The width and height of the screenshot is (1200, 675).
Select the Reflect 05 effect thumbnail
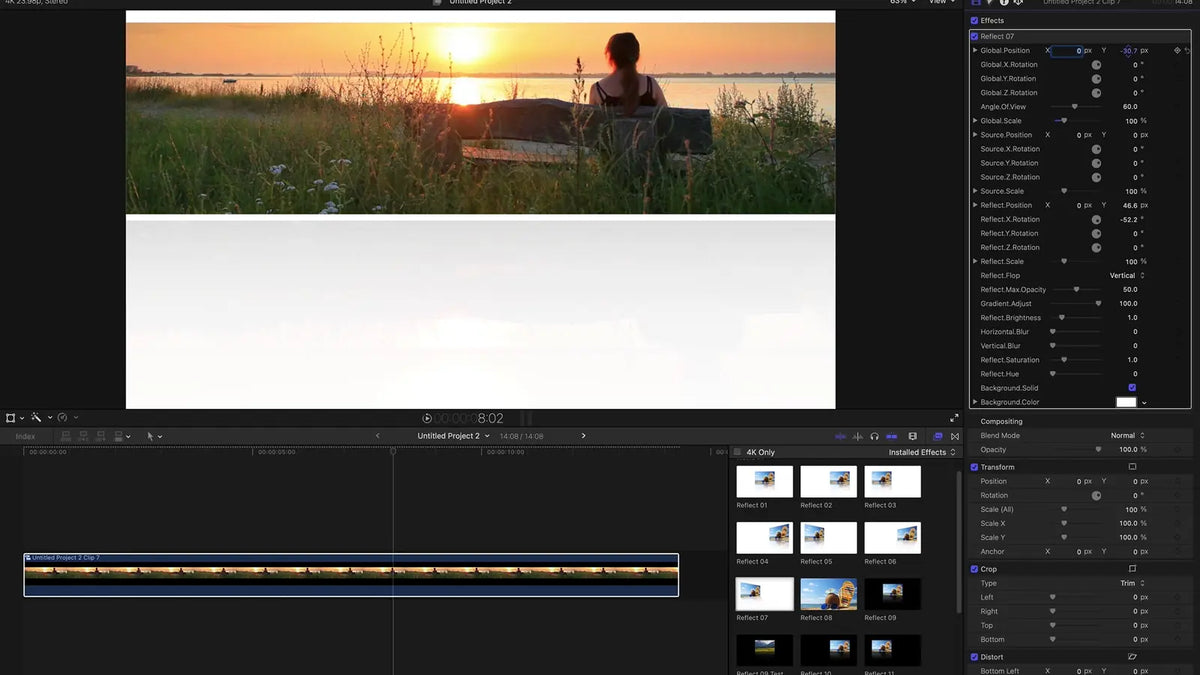pos(828,538)
